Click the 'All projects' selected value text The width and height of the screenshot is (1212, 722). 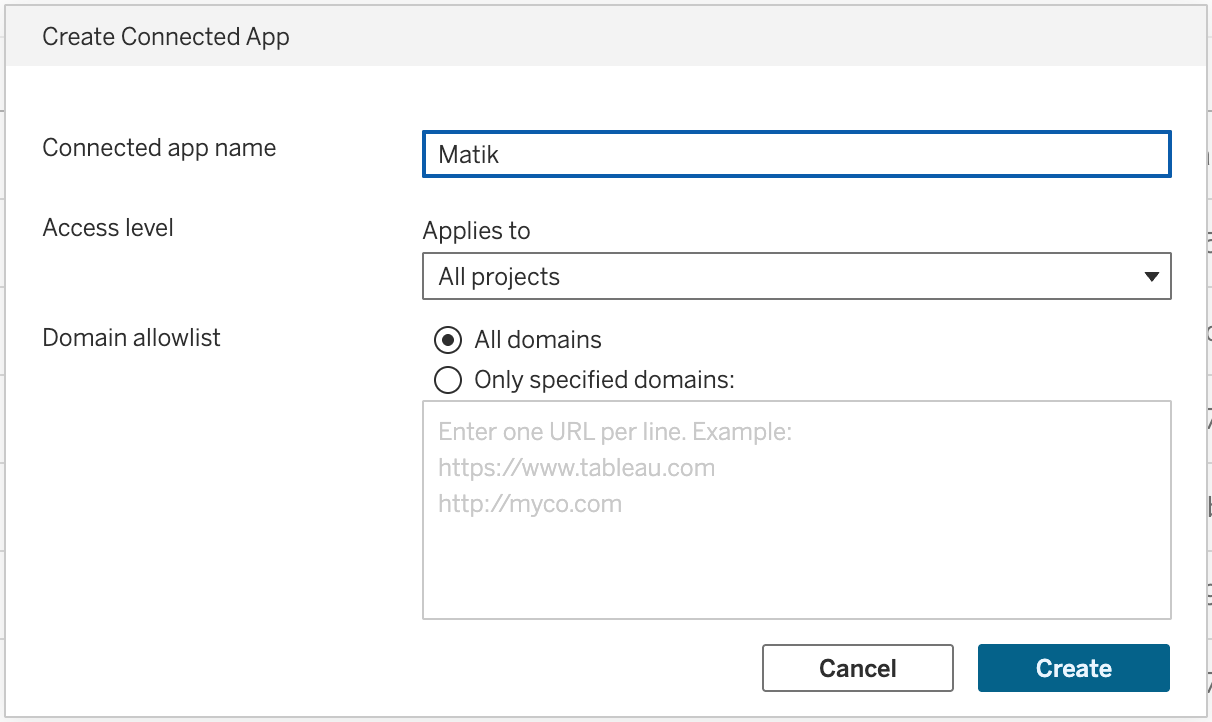(499, 277)
